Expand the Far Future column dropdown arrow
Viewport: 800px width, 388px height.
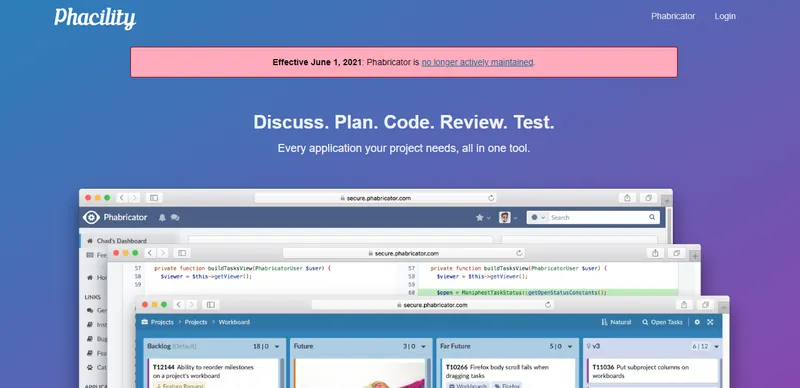[x=570, y=346]
